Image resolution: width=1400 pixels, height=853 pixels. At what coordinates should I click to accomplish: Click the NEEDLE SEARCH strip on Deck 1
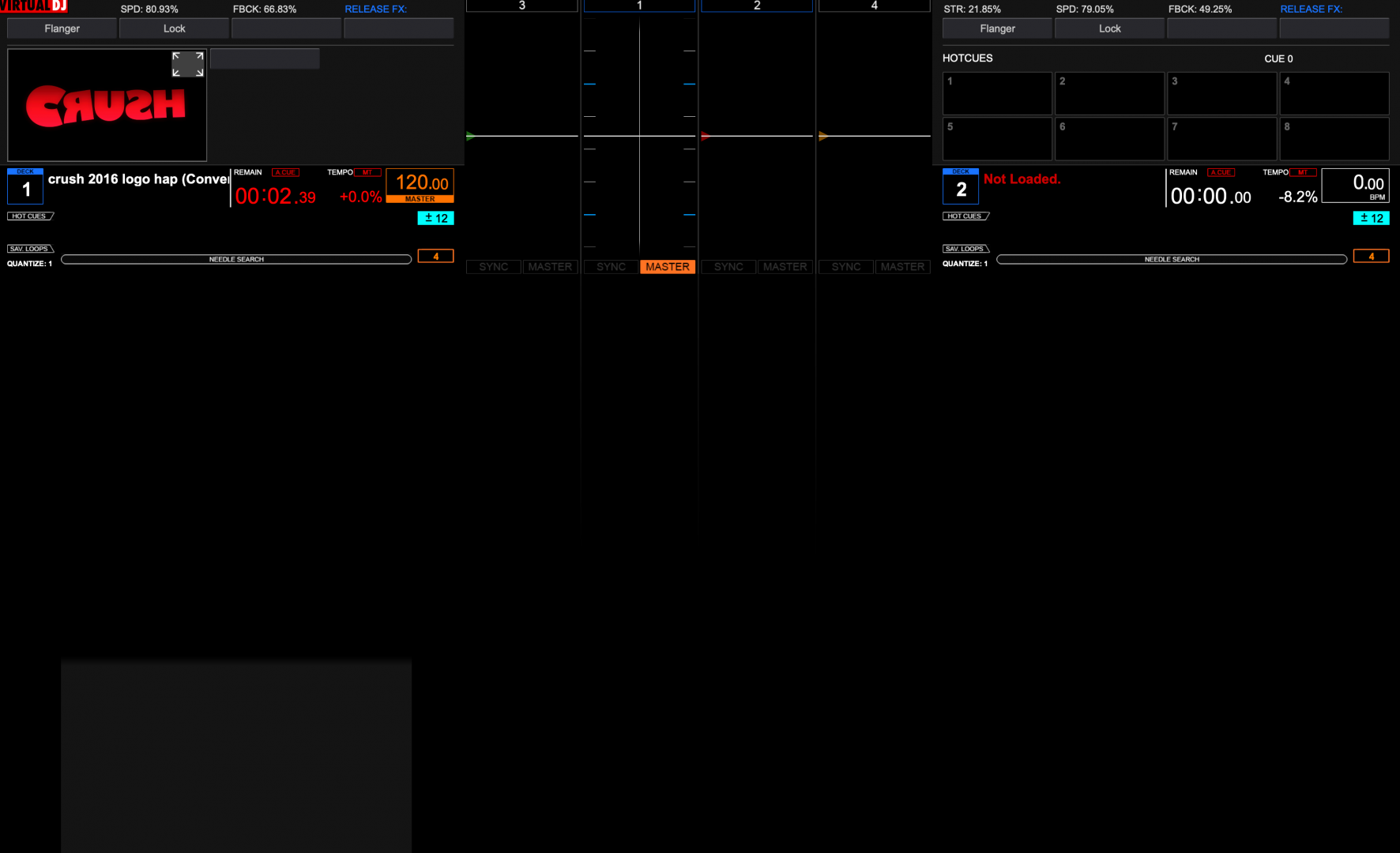click(235, 258)
